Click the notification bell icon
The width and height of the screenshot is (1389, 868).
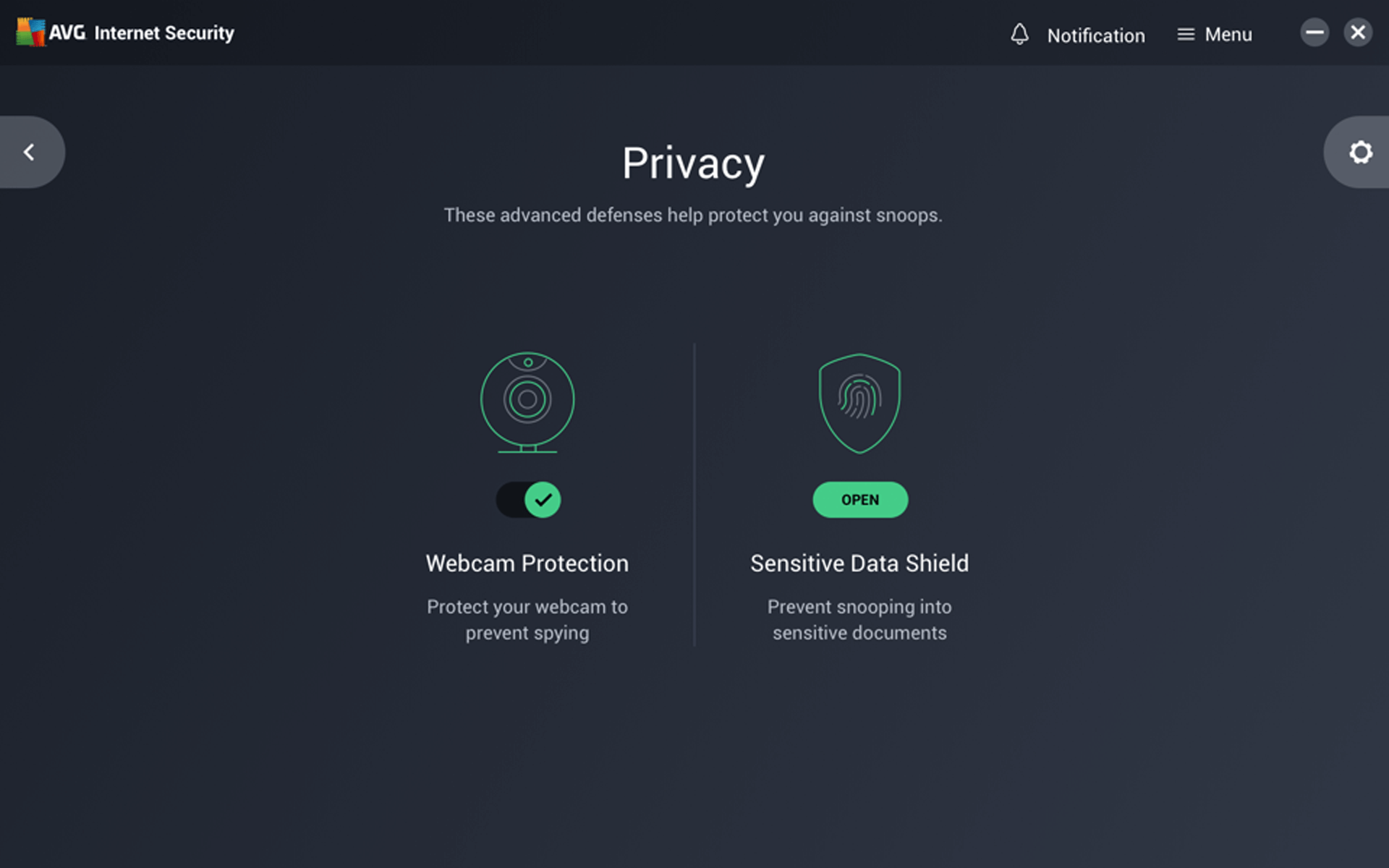(x=1019, y=34)
